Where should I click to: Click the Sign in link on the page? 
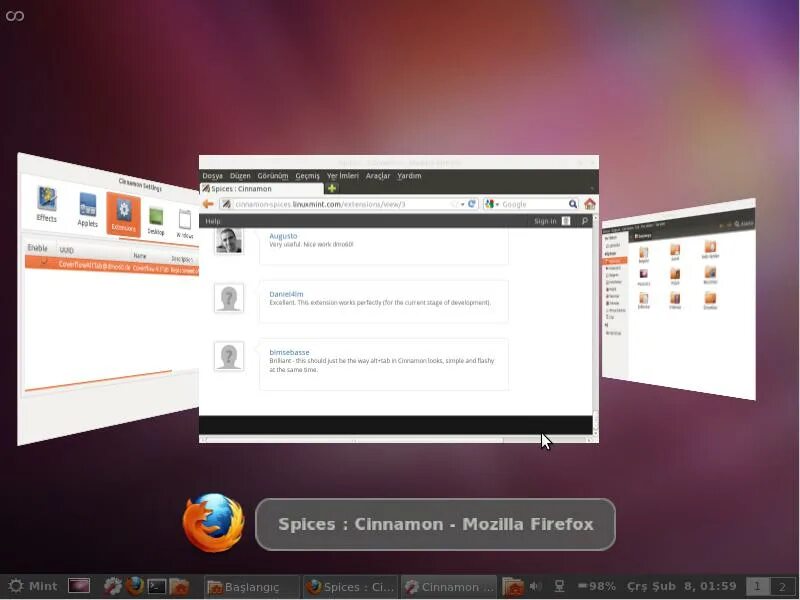tap(545, 221)
